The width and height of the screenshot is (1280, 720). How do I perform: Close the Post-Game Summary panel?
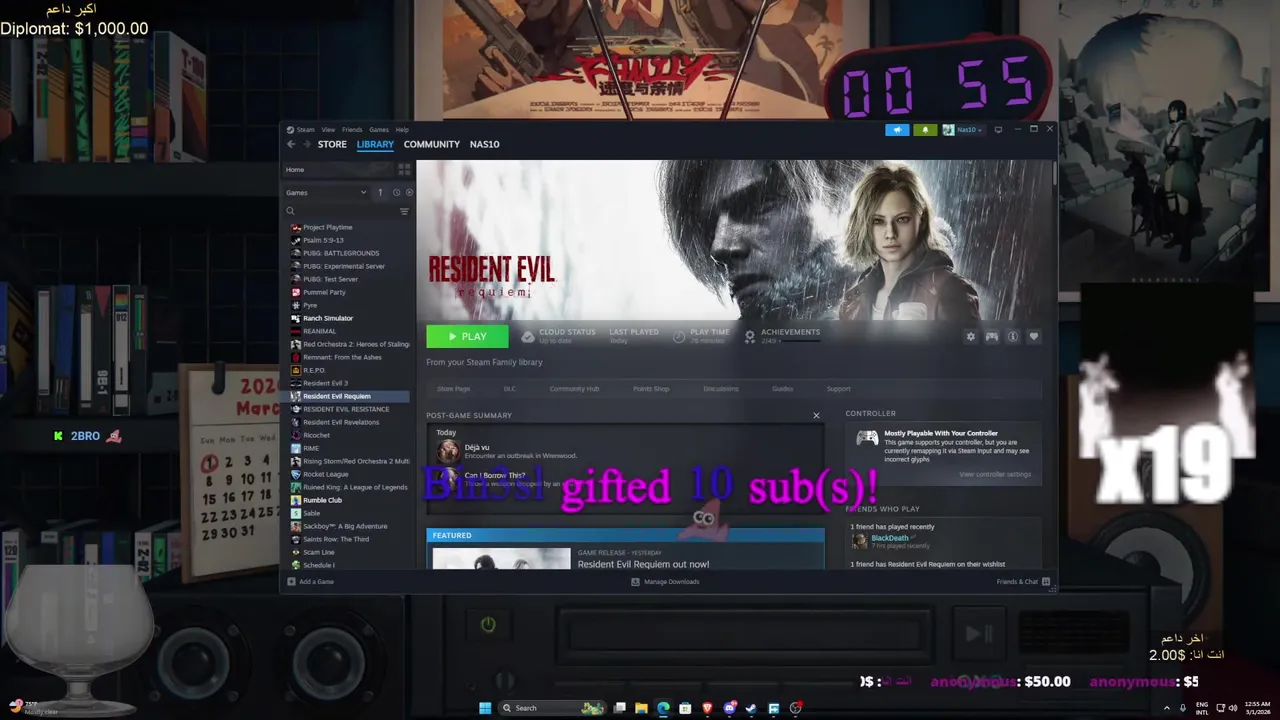(x=816, y=416)
